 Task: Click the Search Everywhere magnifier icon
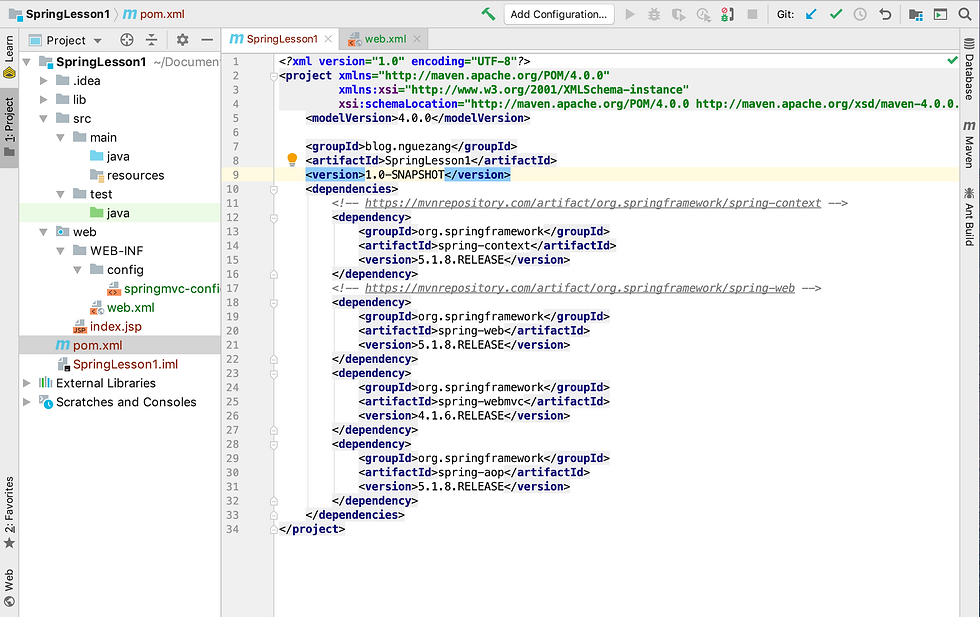pyautogui.click(x=965, y=14)
